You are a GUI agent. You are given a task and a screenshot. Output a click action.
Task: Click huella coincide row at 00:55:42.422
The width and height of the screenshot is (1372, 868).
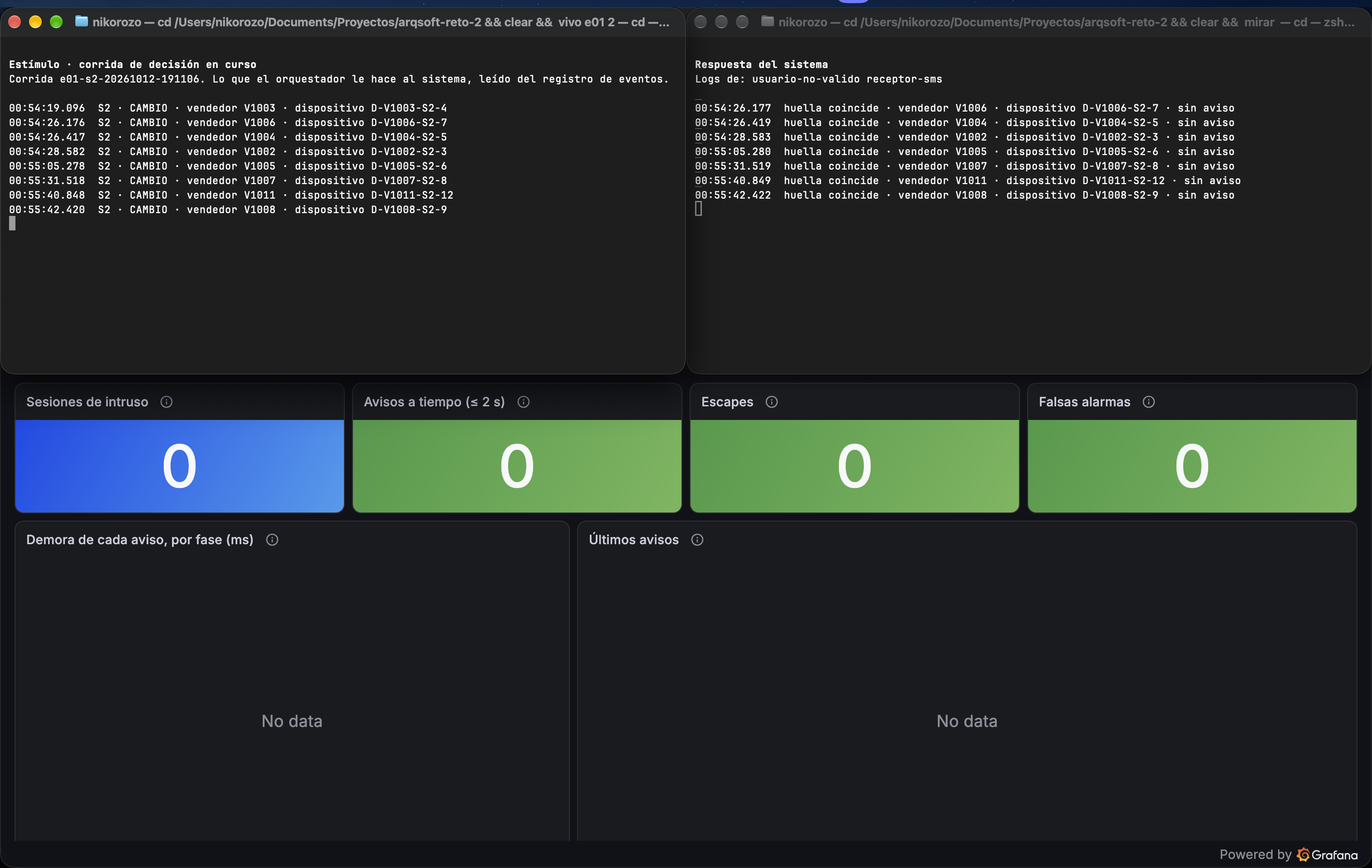point(965,195)
